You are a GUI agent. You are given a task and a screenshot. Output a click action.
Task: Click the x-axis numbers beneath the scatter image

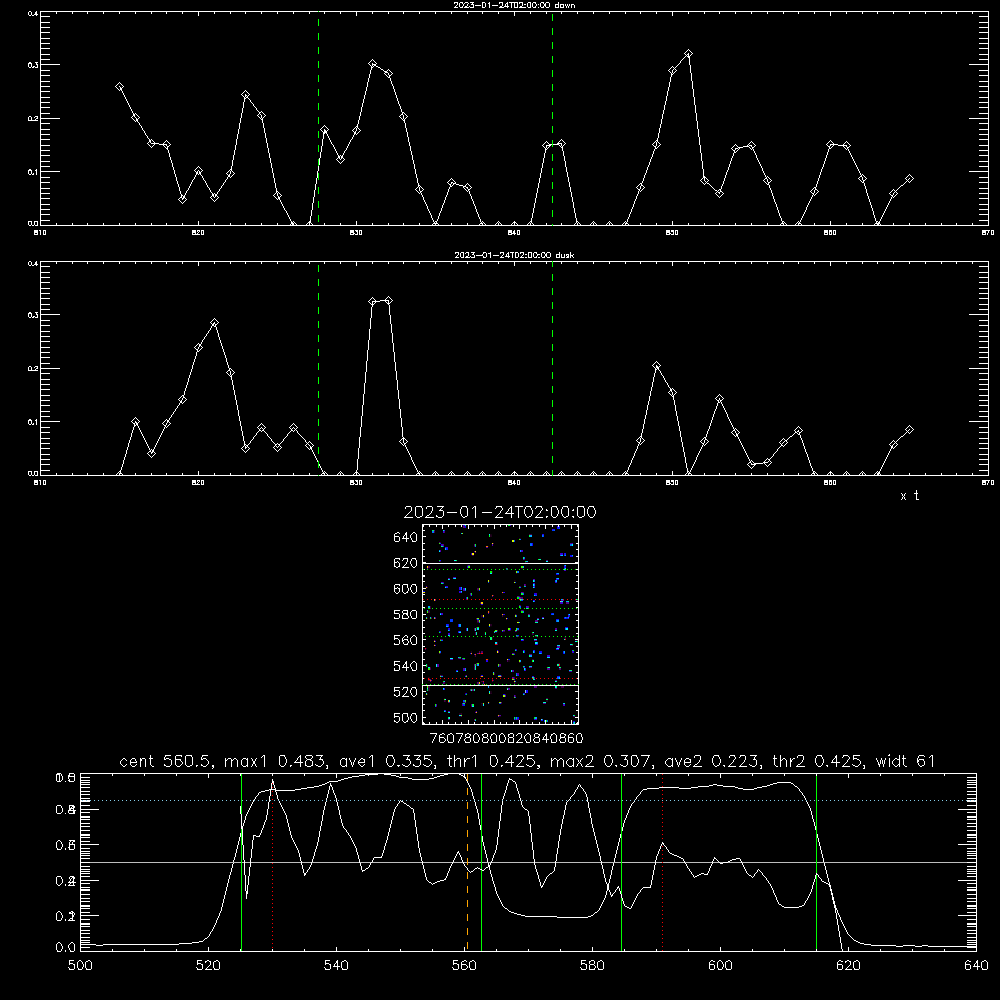pyautogui.click(x=506, y=739)
